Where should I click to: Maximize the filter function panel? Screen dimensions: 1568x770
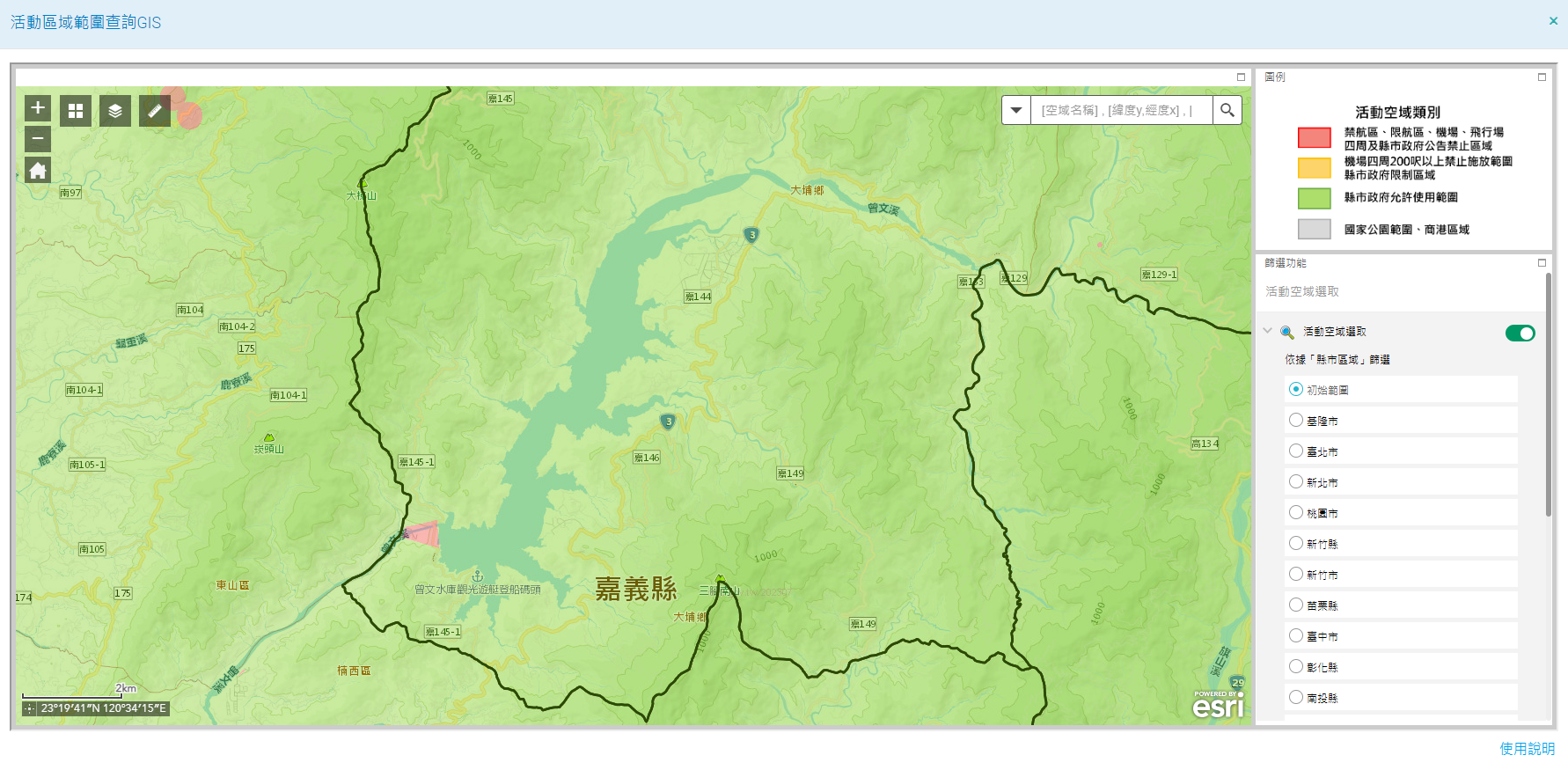1542,263
